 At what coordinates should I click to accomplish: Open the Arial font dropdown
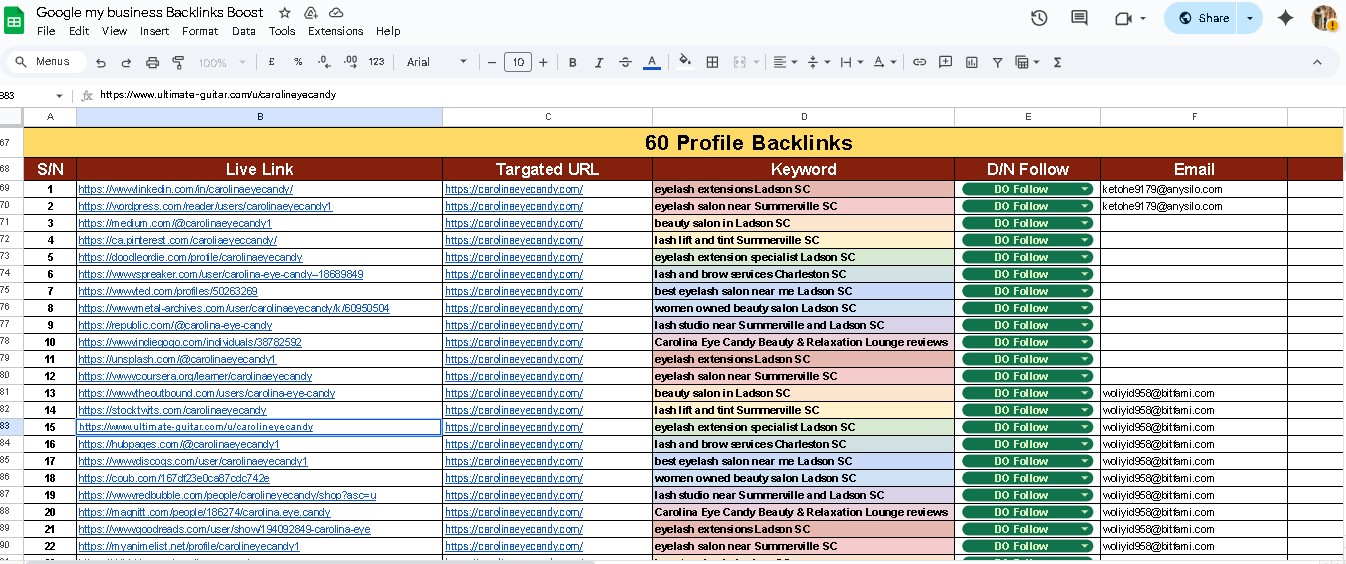(x=437, y=62)
